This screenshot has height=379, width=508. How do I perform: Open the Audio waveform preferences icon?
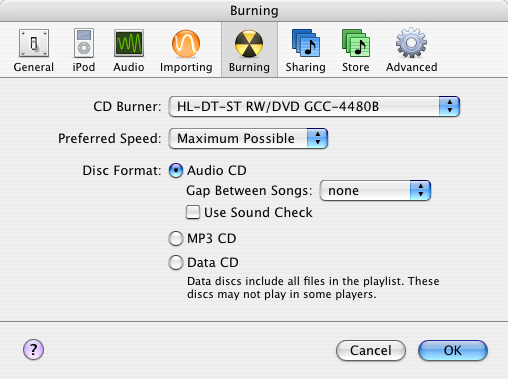pos(129,43)
